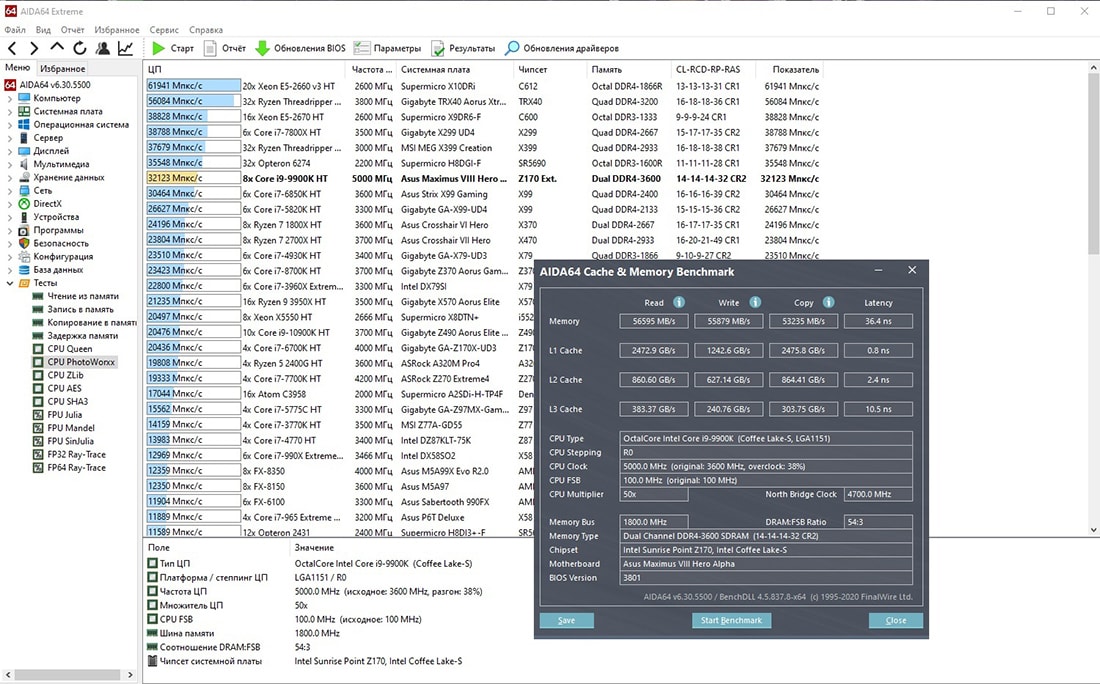
Task: Click the Refresh arrow icon in toolbar
Action: point(79,48)
